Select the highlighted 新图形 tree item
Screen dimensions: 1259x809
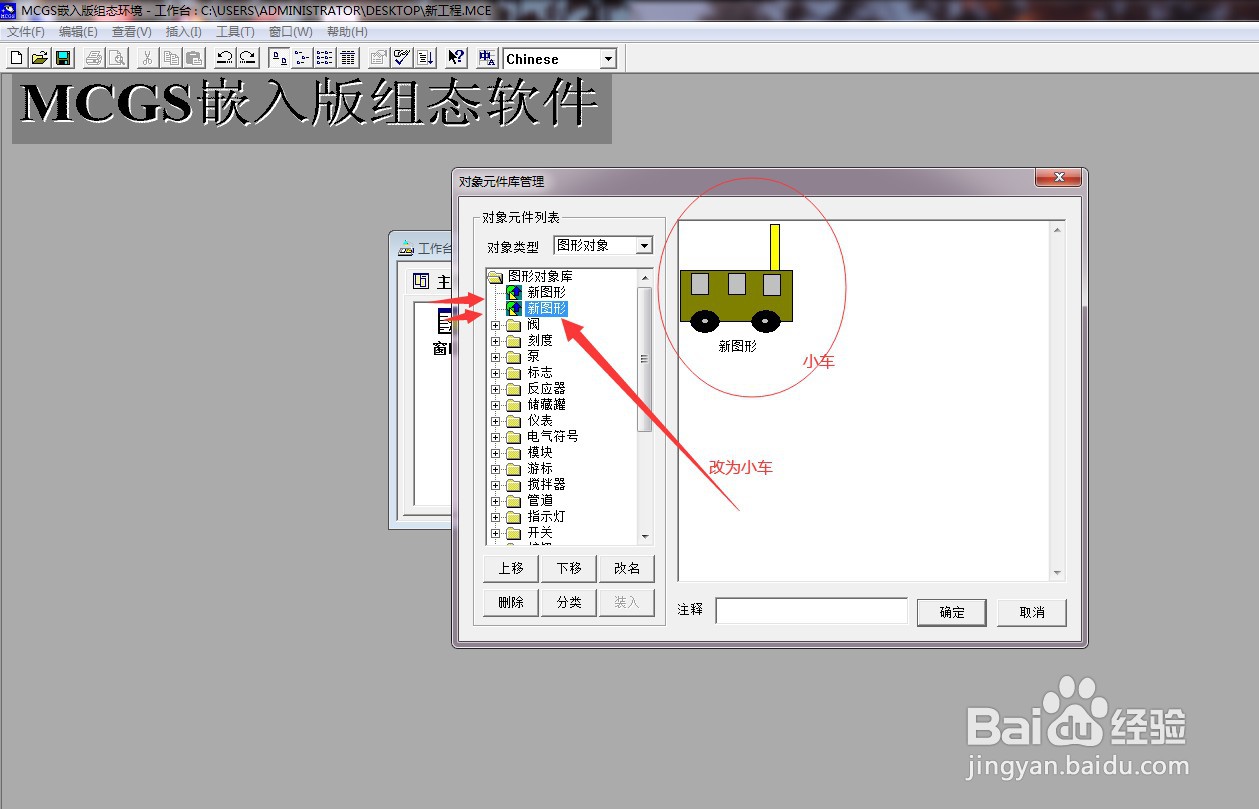pyautogui.click(x=546, y=308)
